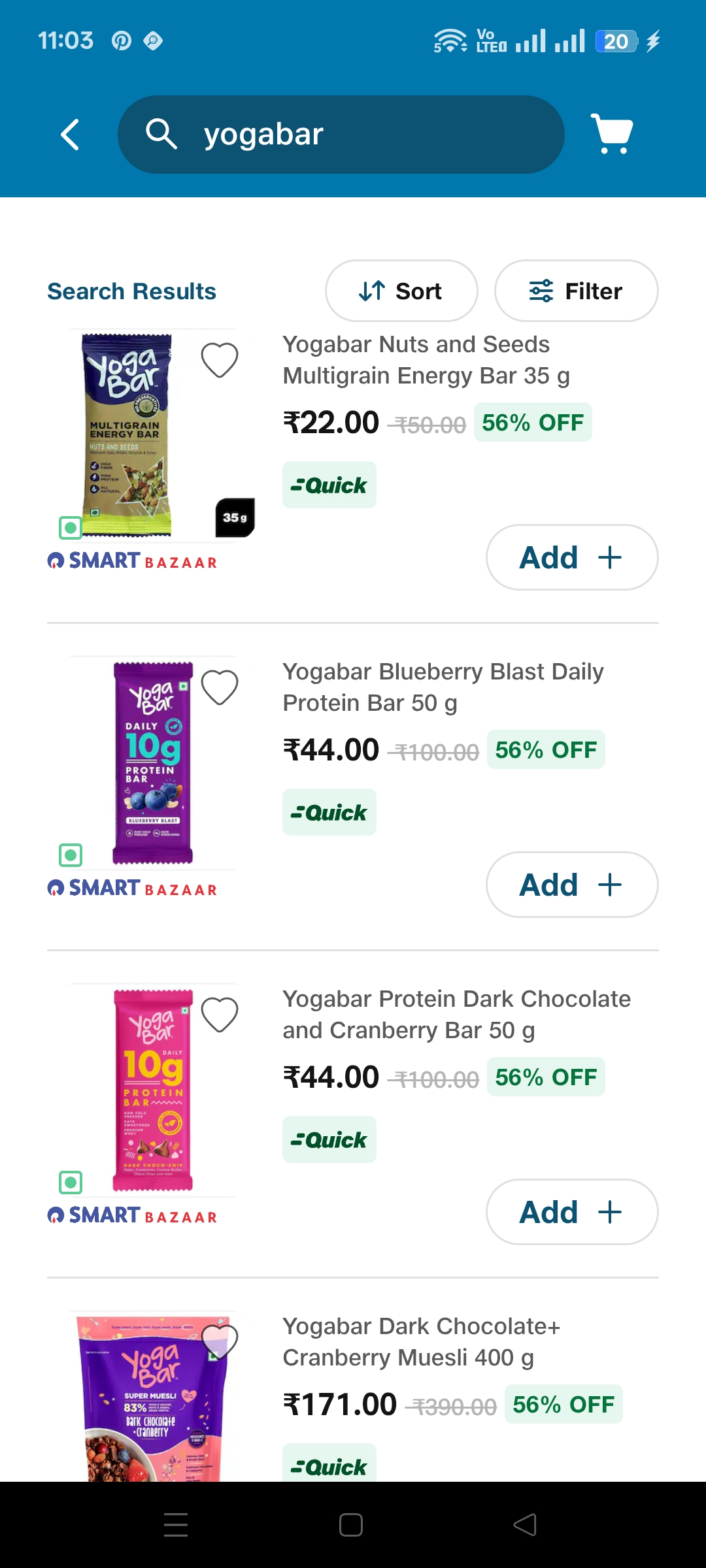Screen dimensions: 706x1568
Task: Add Nuts and Seeds Energy Bar to cart
Action: pyautogui.click(x=571, y=557)
